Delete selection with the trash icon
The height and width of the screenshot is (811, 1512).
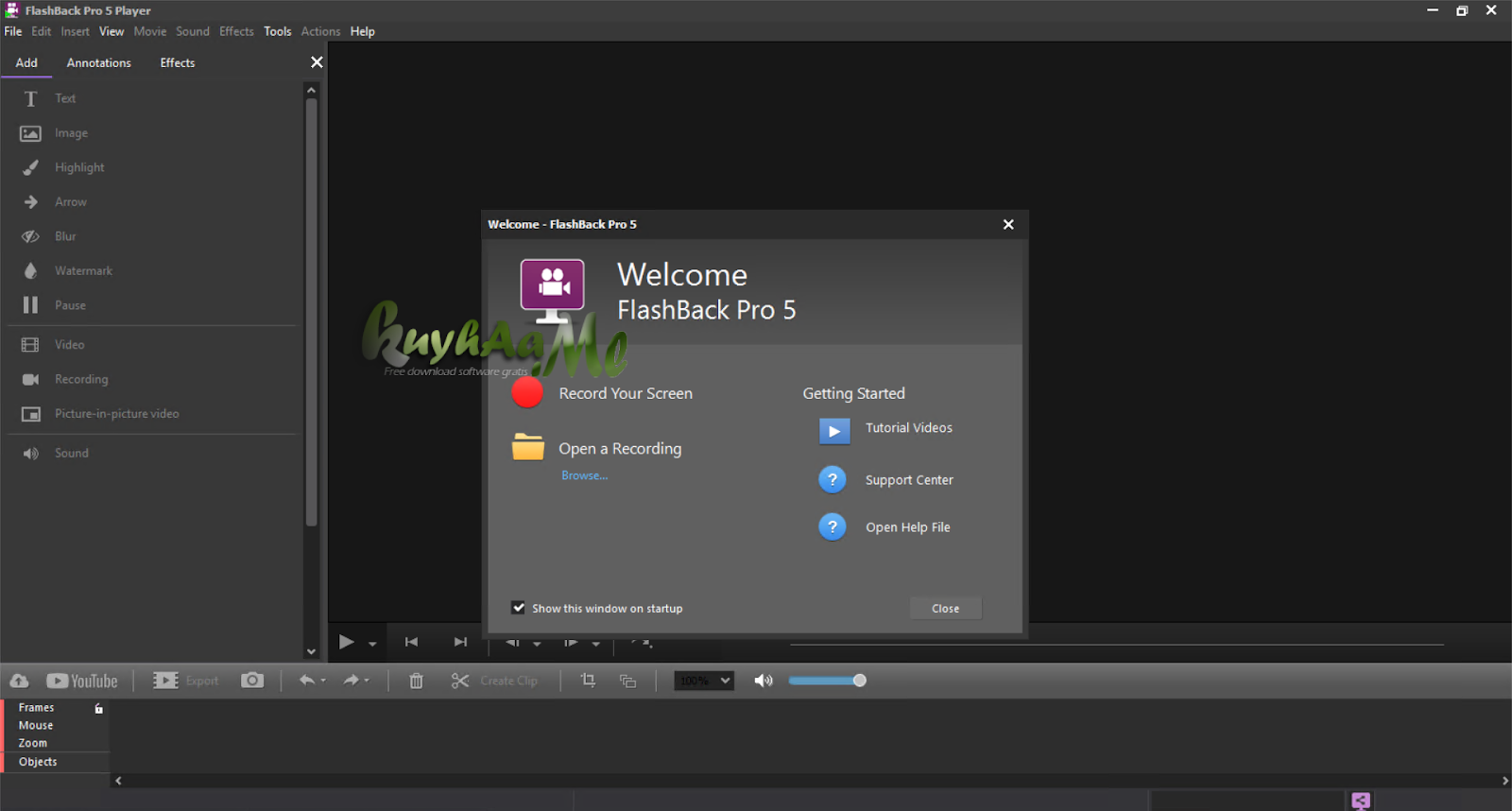click(x=416, y=681)
